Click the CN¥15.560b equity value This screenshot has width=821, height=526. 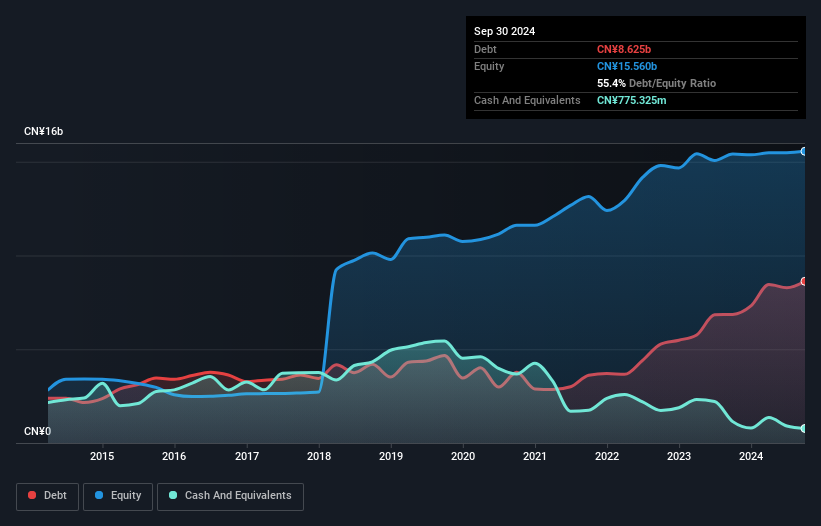627,66
